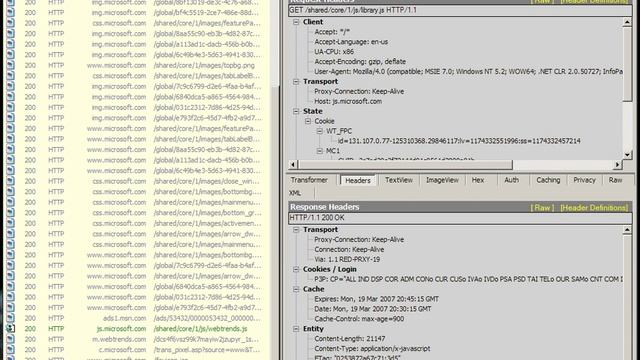Collapse the MC1 cookie node
The image size is (640, 360).
pos(320,151)
